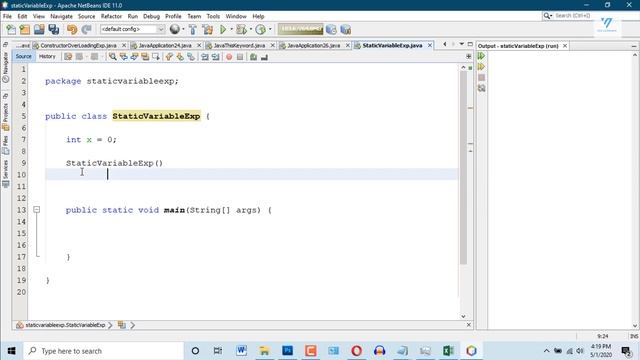Open the Services side panel
This screenshot has height=360, width=640.
6,173
